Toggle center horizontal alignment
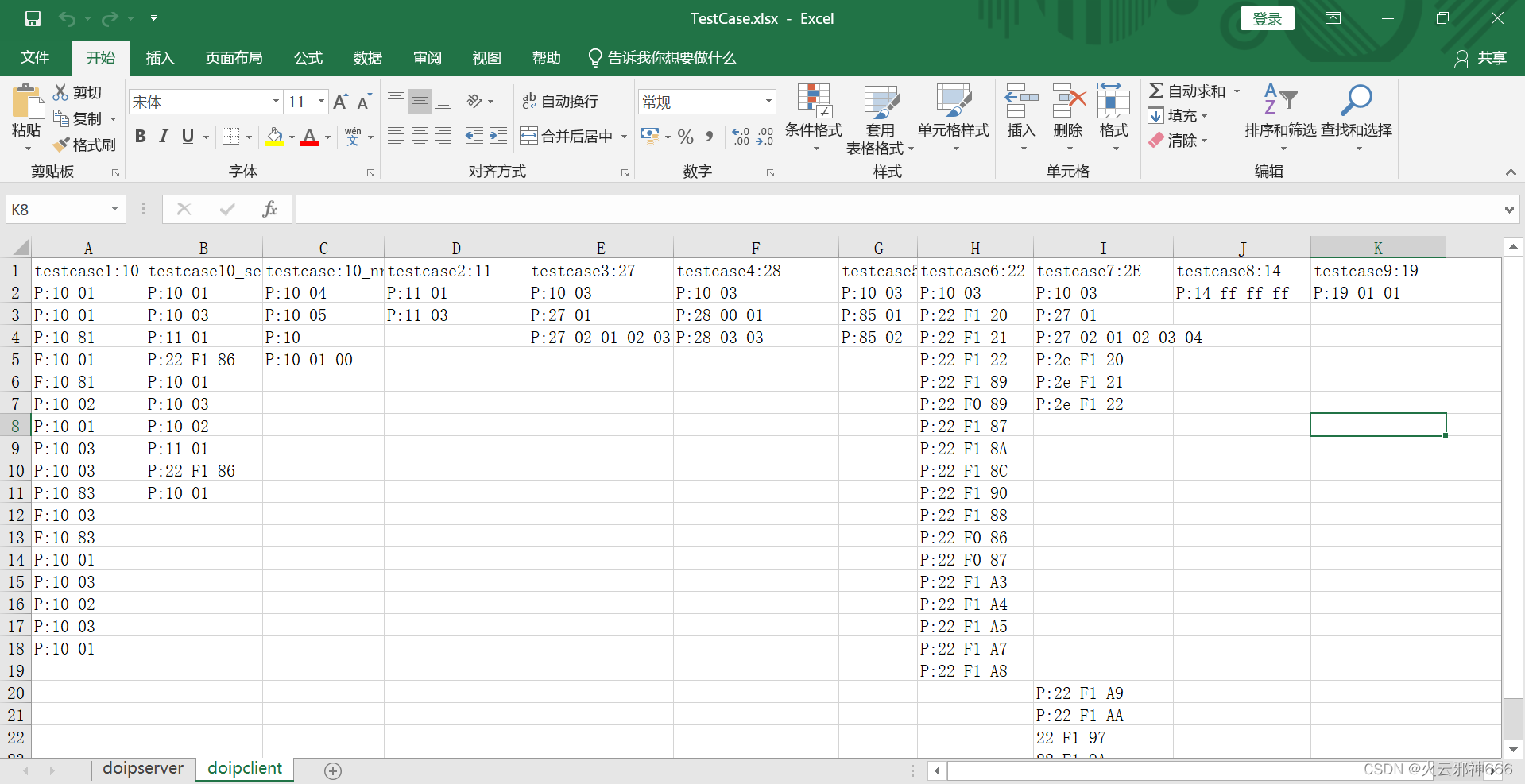Image resolution: width=1525 pixels, height=784 pixels. [x=420, y=136]
